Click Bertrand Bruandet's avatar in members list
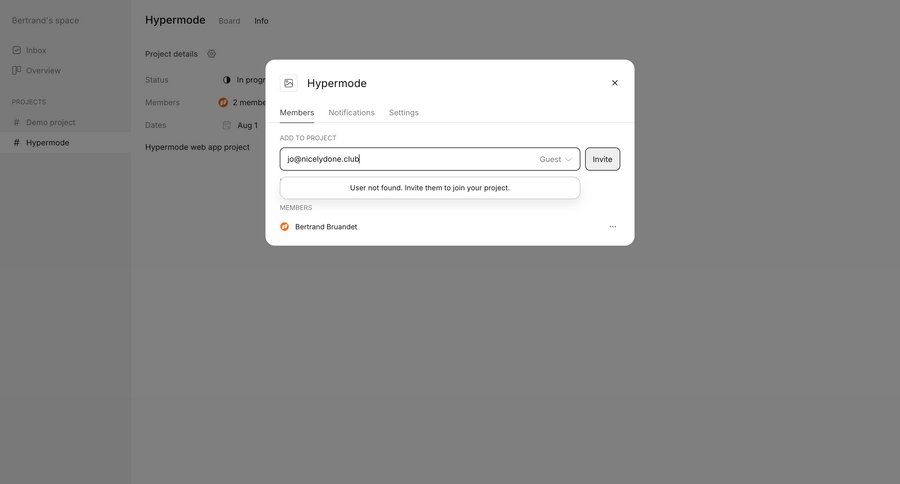This screenshot has width=900, height=484. (x=285, y=227)
